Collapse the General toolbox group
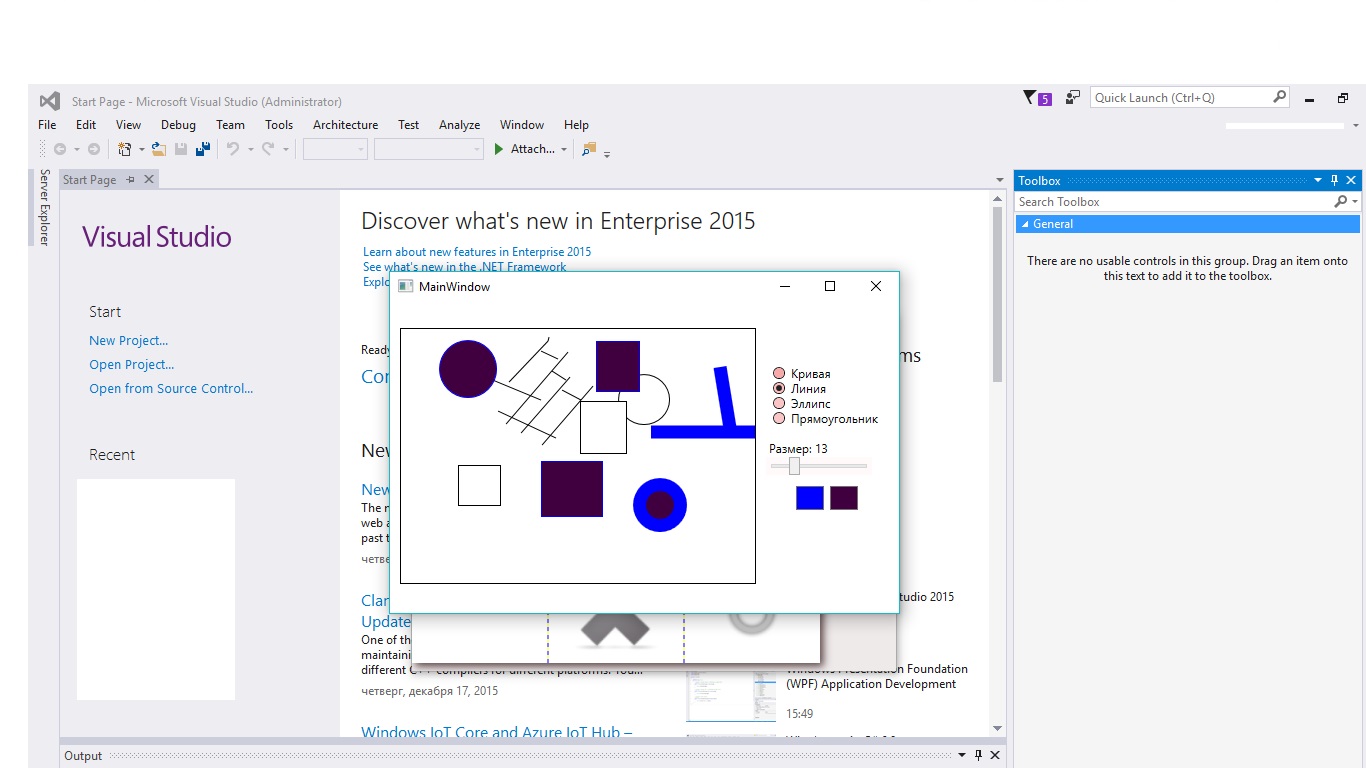This screenshot has height=768, width=1366. coord(1025,224)
